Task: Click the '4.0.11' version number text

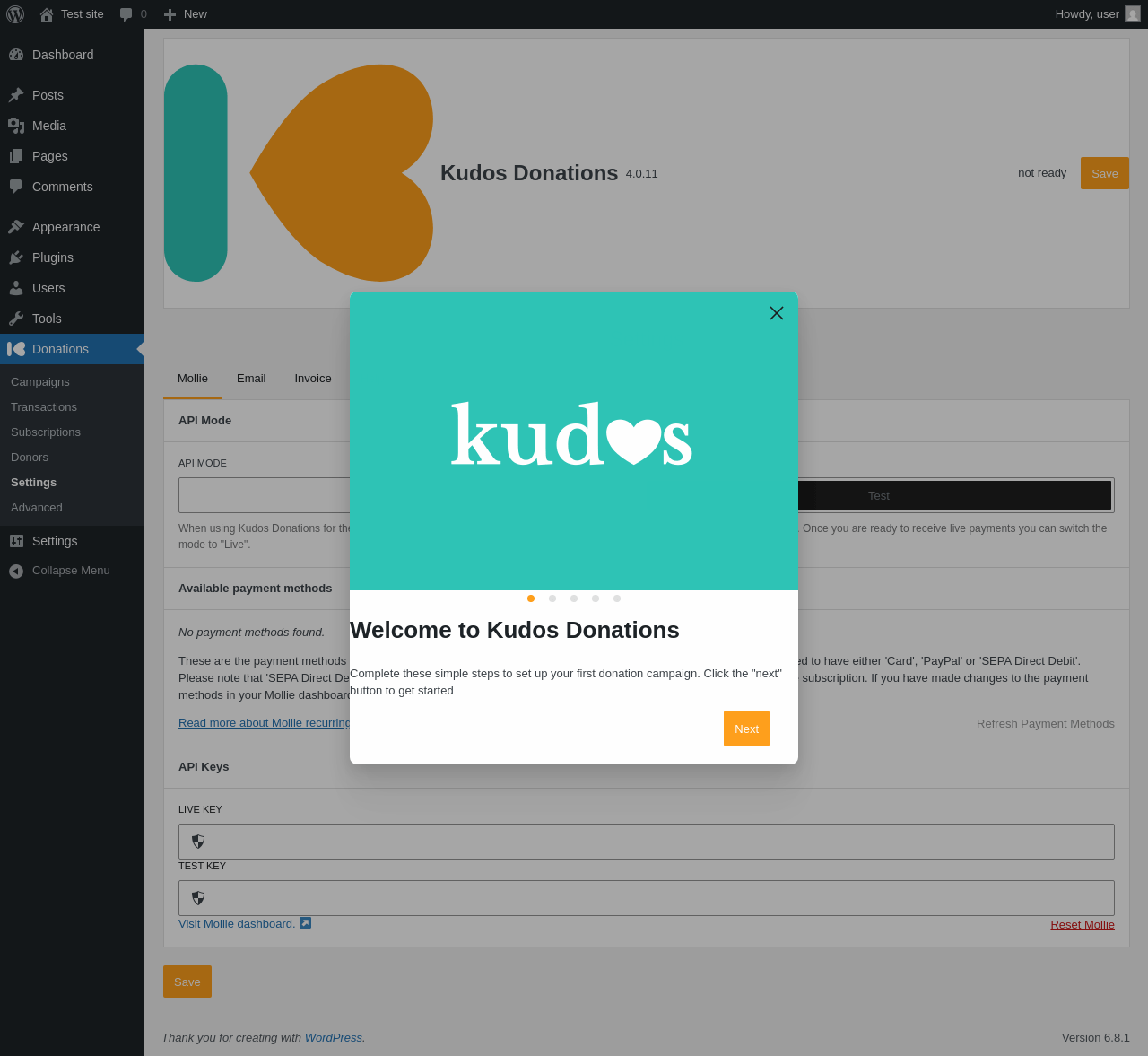Action: coord(642,174)
